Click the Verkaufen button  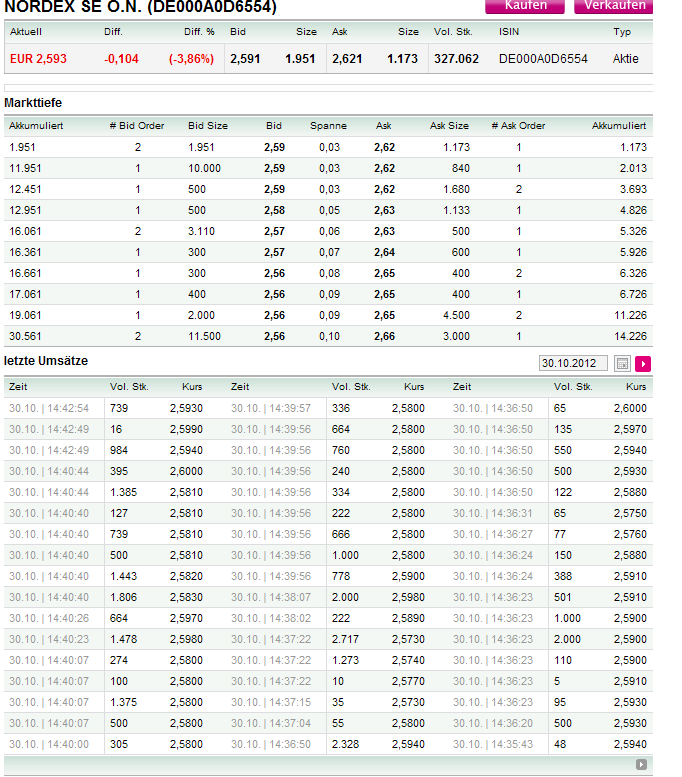pos(614,6)
